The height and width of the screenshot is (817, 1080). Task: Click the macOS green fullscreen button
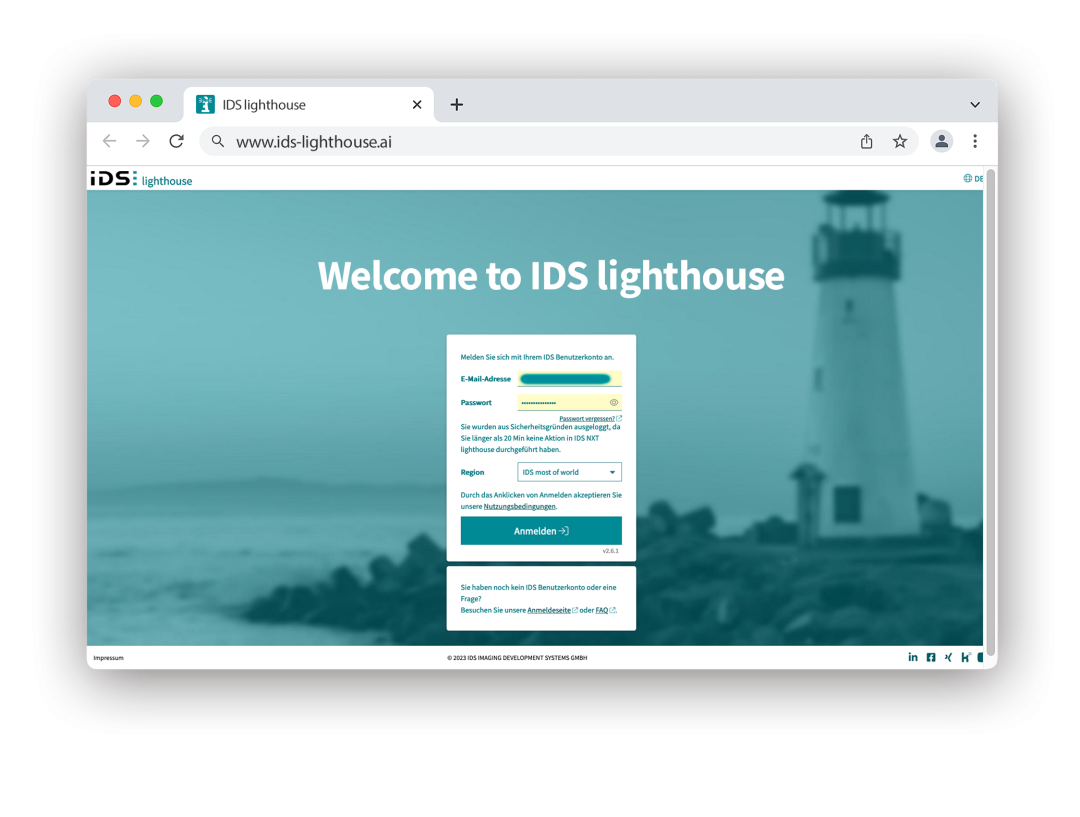(x=156, y=101)
